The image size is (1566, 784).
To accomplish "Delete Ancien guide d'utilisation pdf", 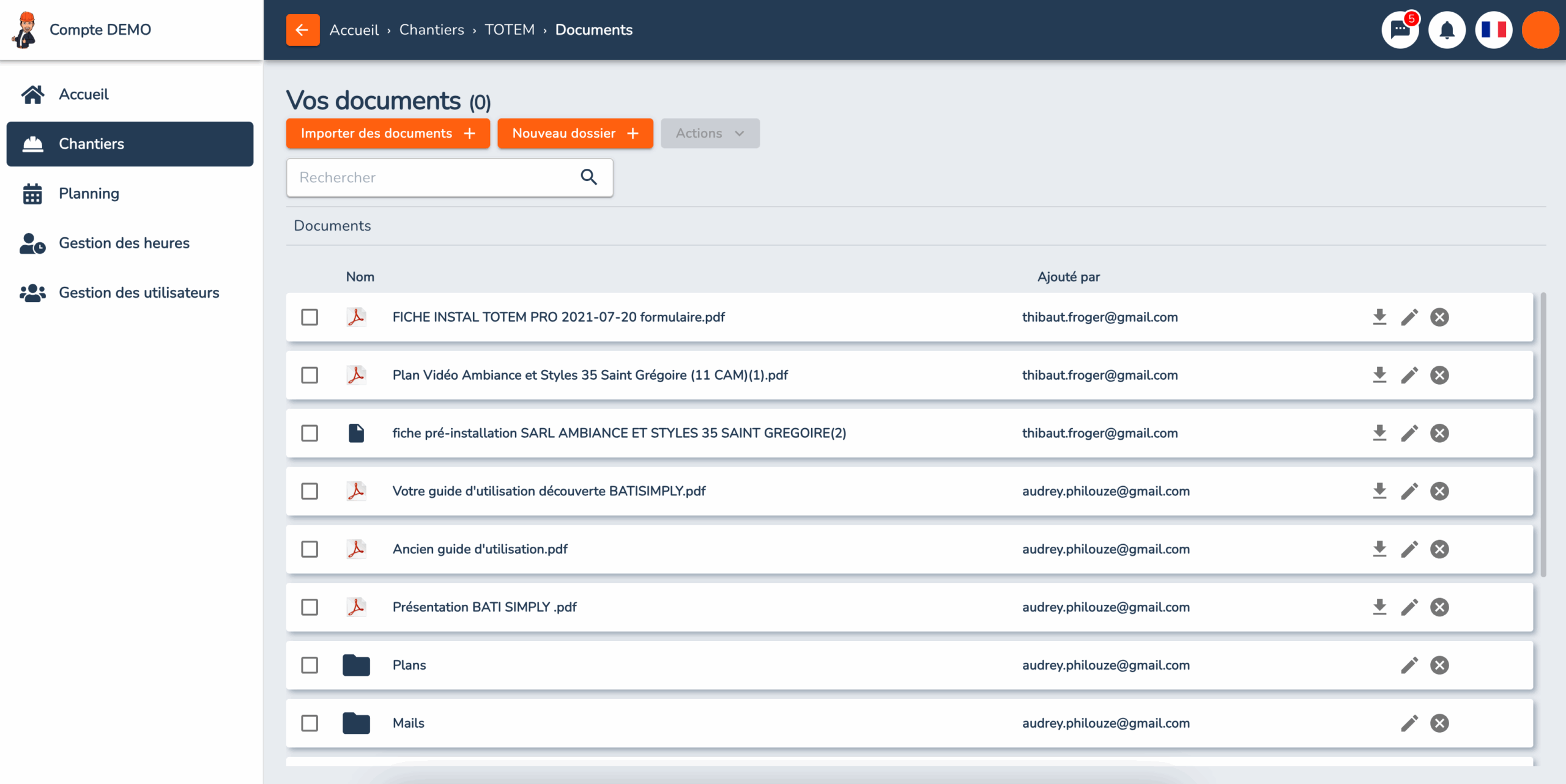I will (1439, 549).
